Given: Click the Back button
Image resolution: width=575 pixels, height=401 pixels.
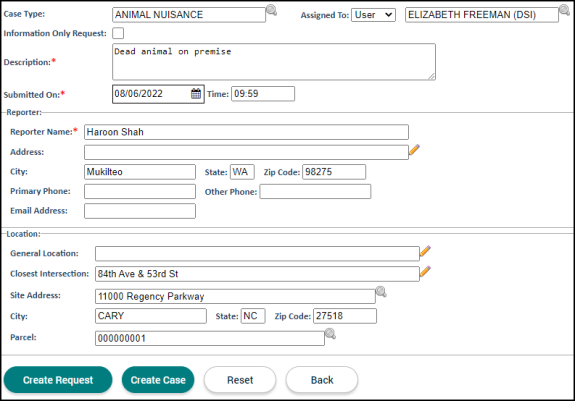Looking at the screenshot, I should click(322, 380).
